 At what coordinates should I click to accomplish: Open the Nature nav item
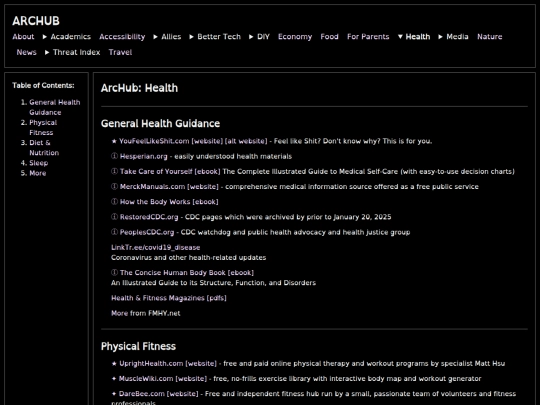[490, 37]
